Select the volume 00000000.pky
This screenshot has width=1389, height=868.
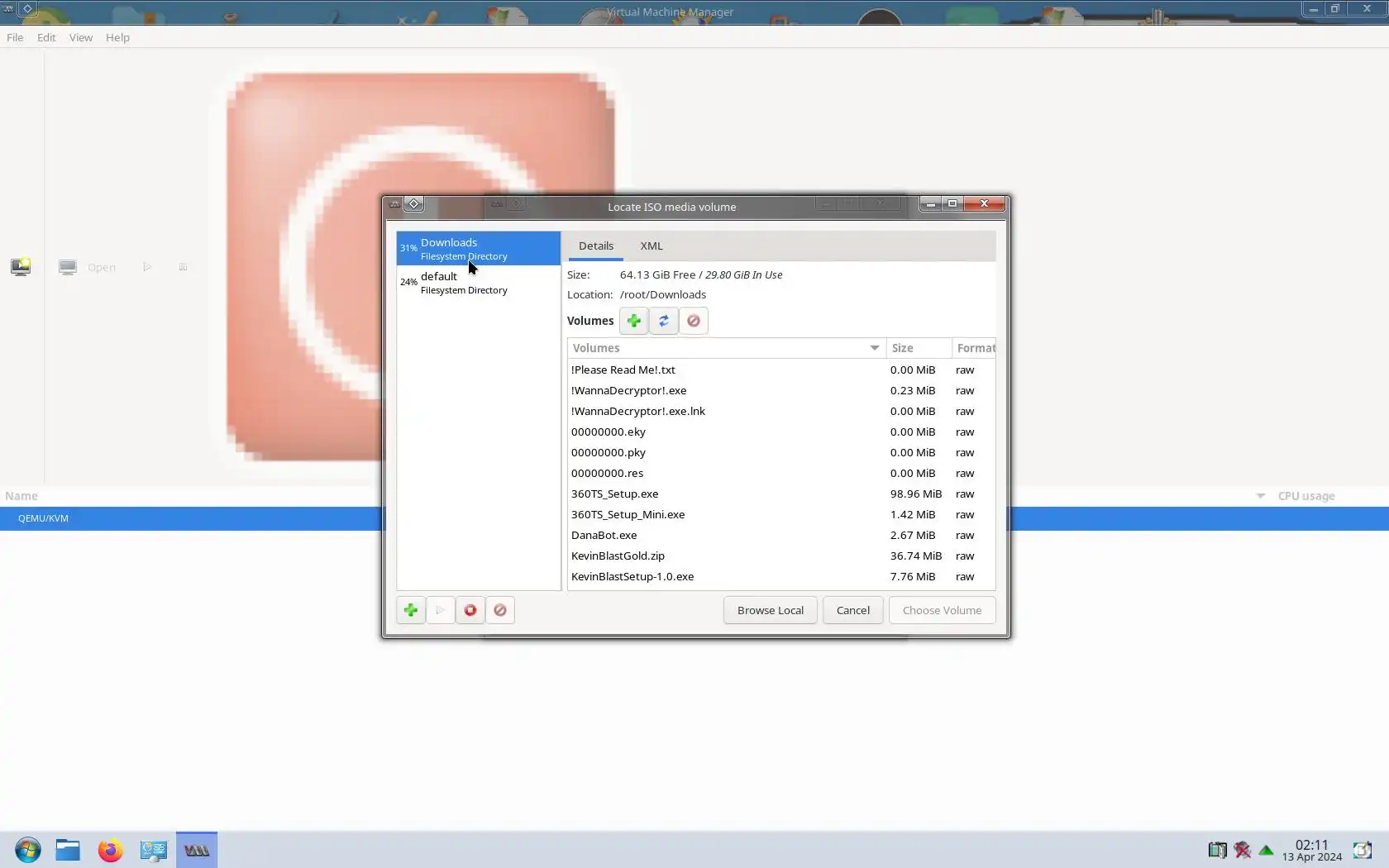click(x=781, y=452)
